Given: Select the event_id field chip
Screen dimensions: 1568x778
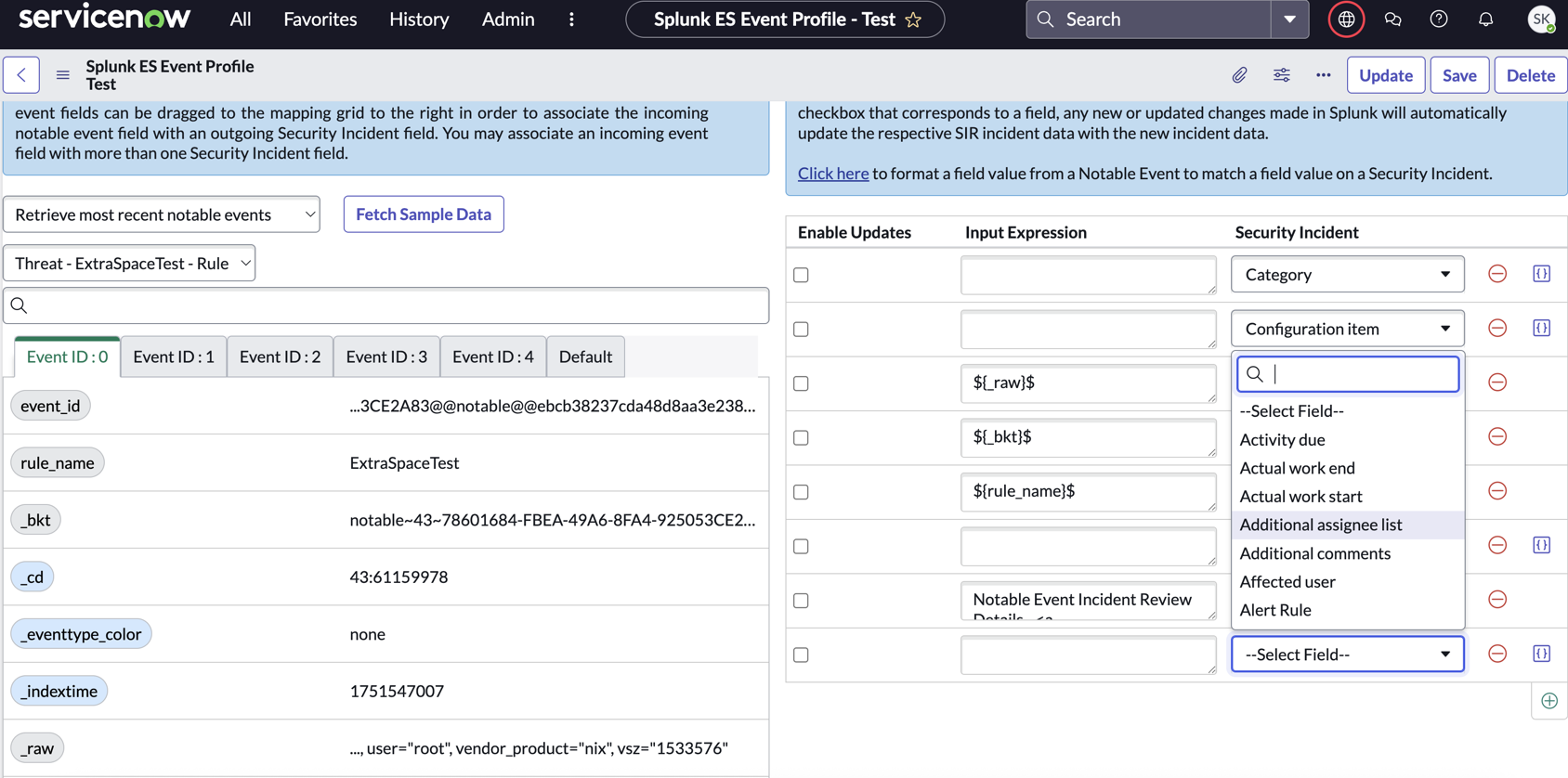Looking at the screenshot, I should (x=50, y=406).
